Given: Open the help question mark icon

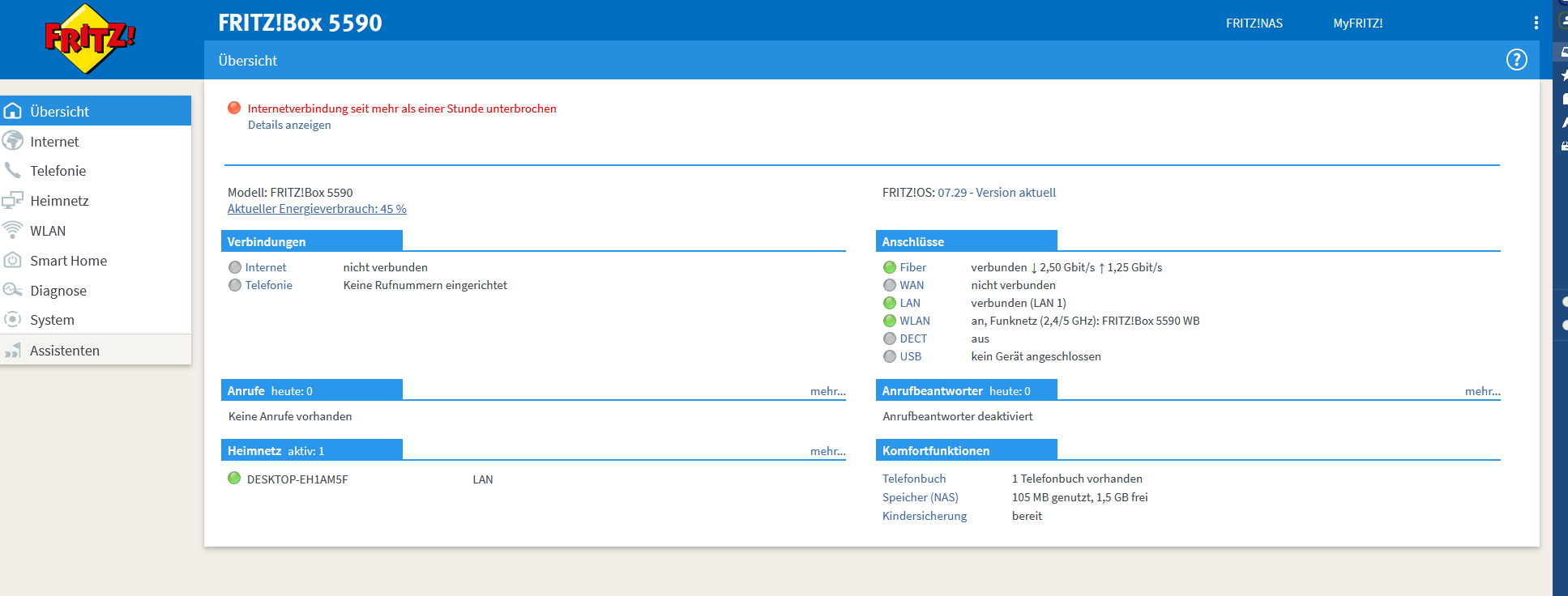Looking at the screenshot, I should tap(1516, 60).
